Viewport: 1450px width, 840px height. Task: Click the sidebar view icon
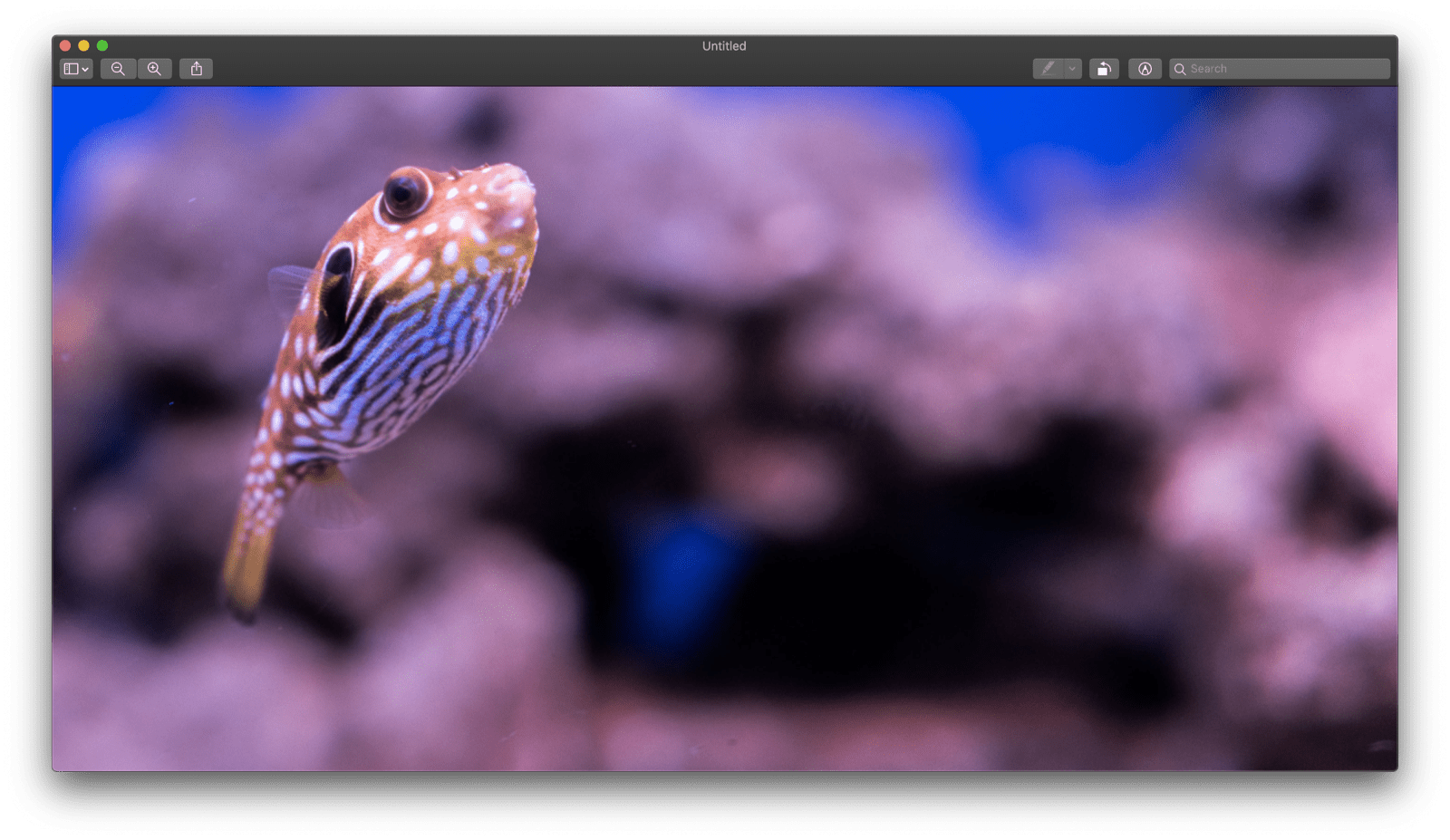71,68
